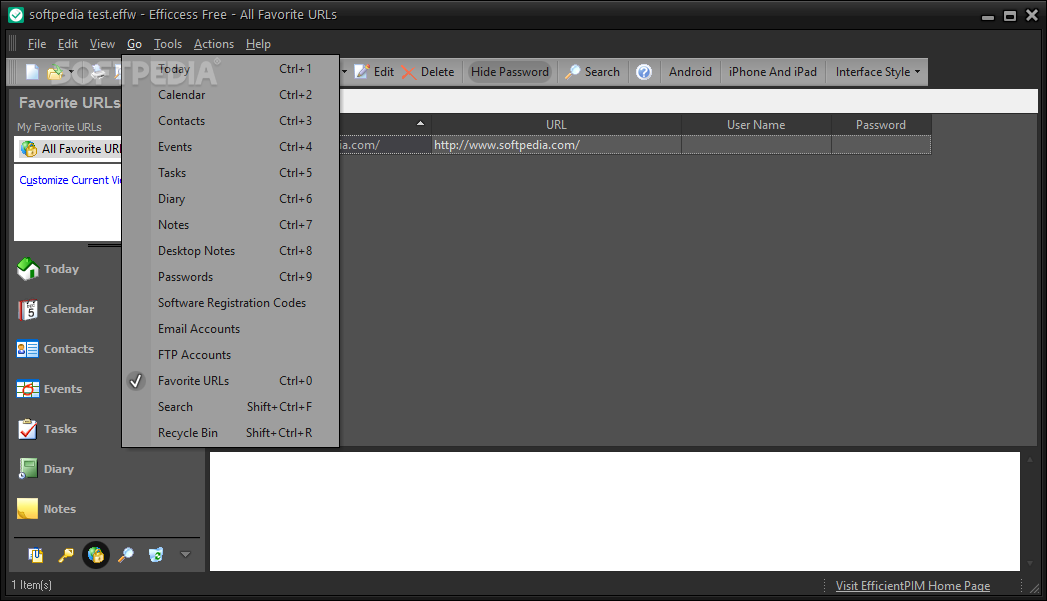The image size is (1047, 601).
Task: Choose Search in the Go menu
Action: 230,407
